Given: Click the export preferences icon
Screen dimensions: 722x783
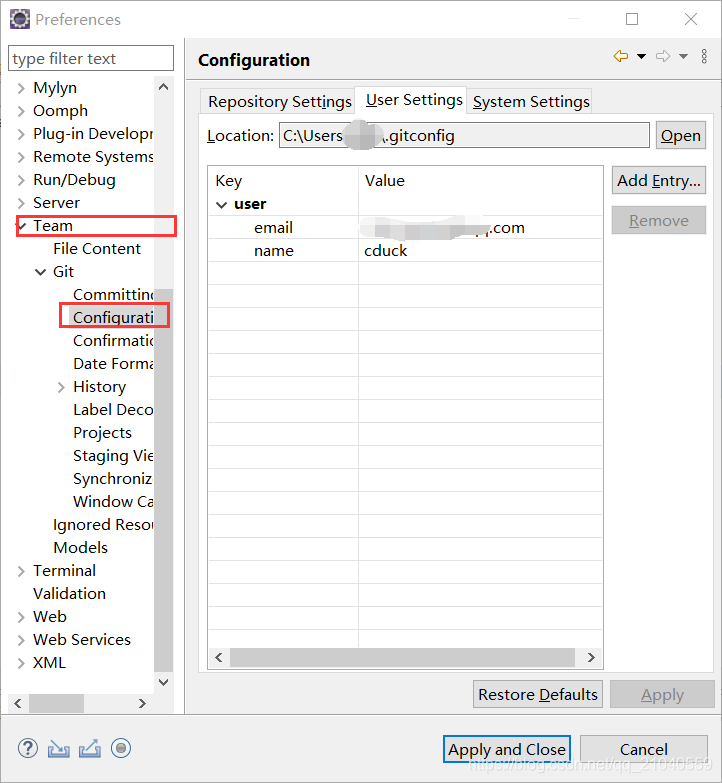Looking at the screenshot, I should (90, 749).
